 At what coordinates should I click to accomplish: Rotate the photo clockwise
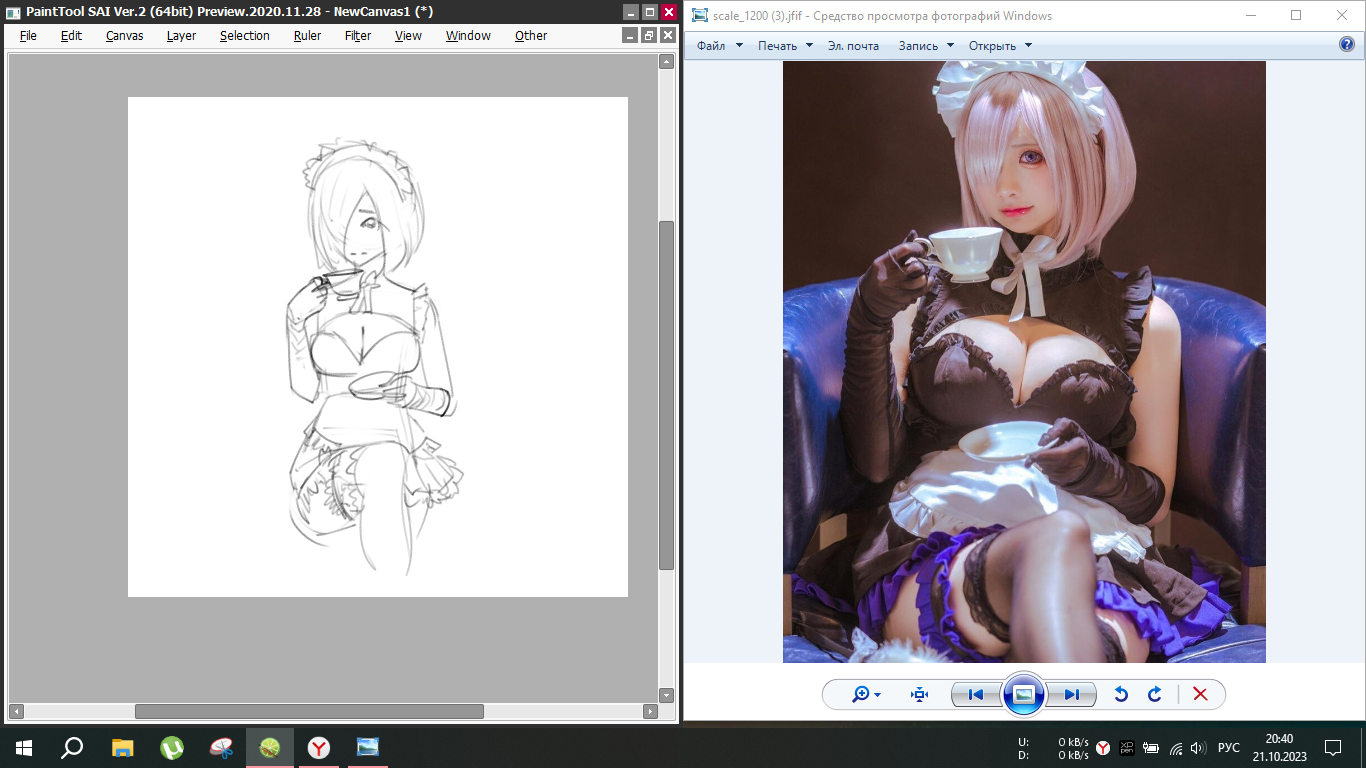tap(1155, 694)
